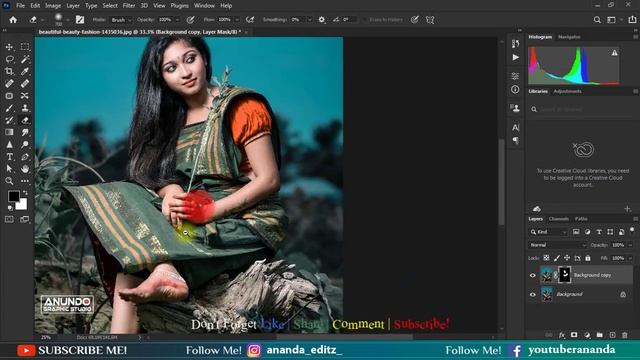The image size is (640, 360).
Task: Open the Normal blend mode dropdown
Action: (x=558, y=245)
